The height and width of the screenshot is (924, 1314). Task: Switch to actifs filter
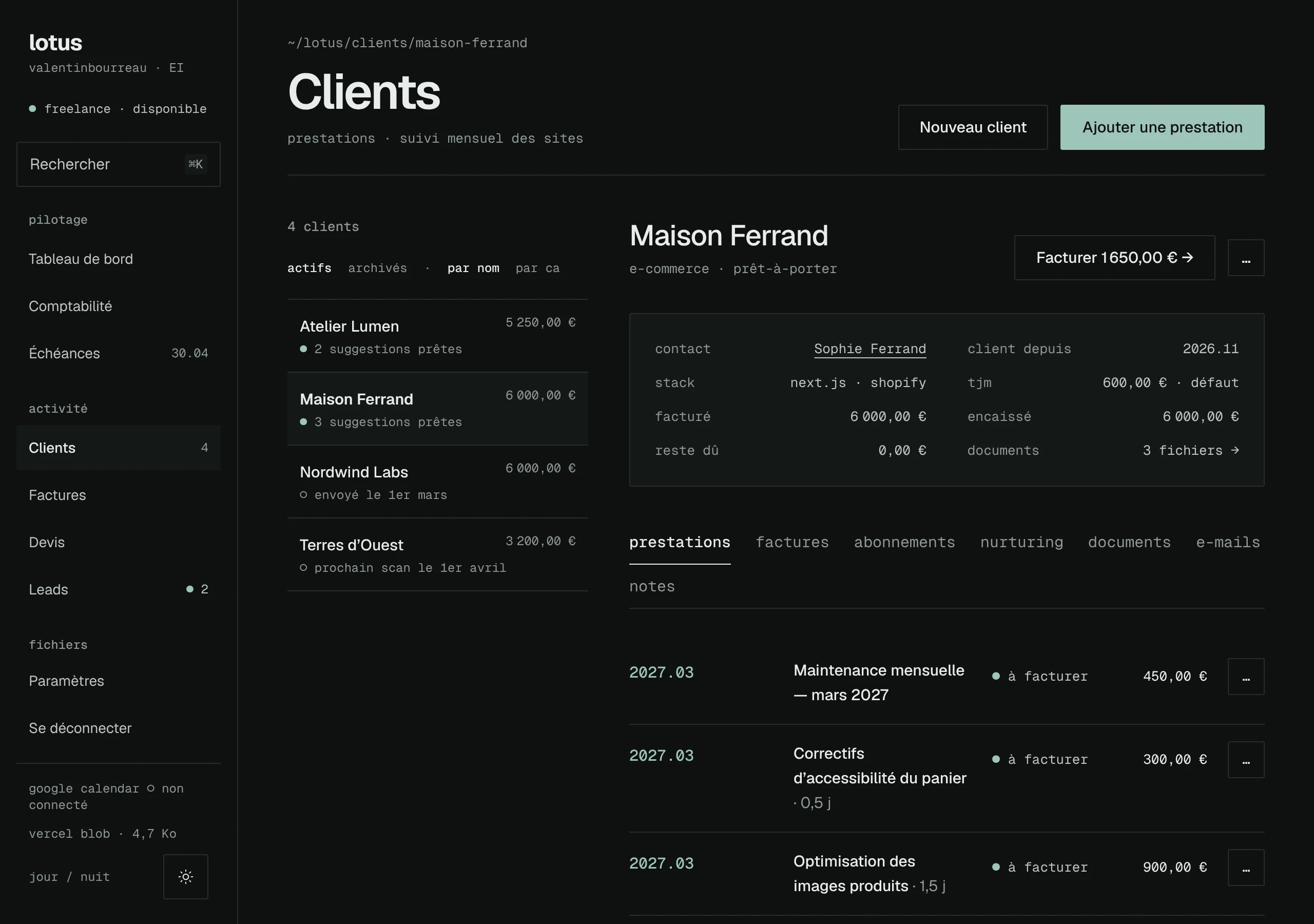pyautogui.click(x=309, y=268)
